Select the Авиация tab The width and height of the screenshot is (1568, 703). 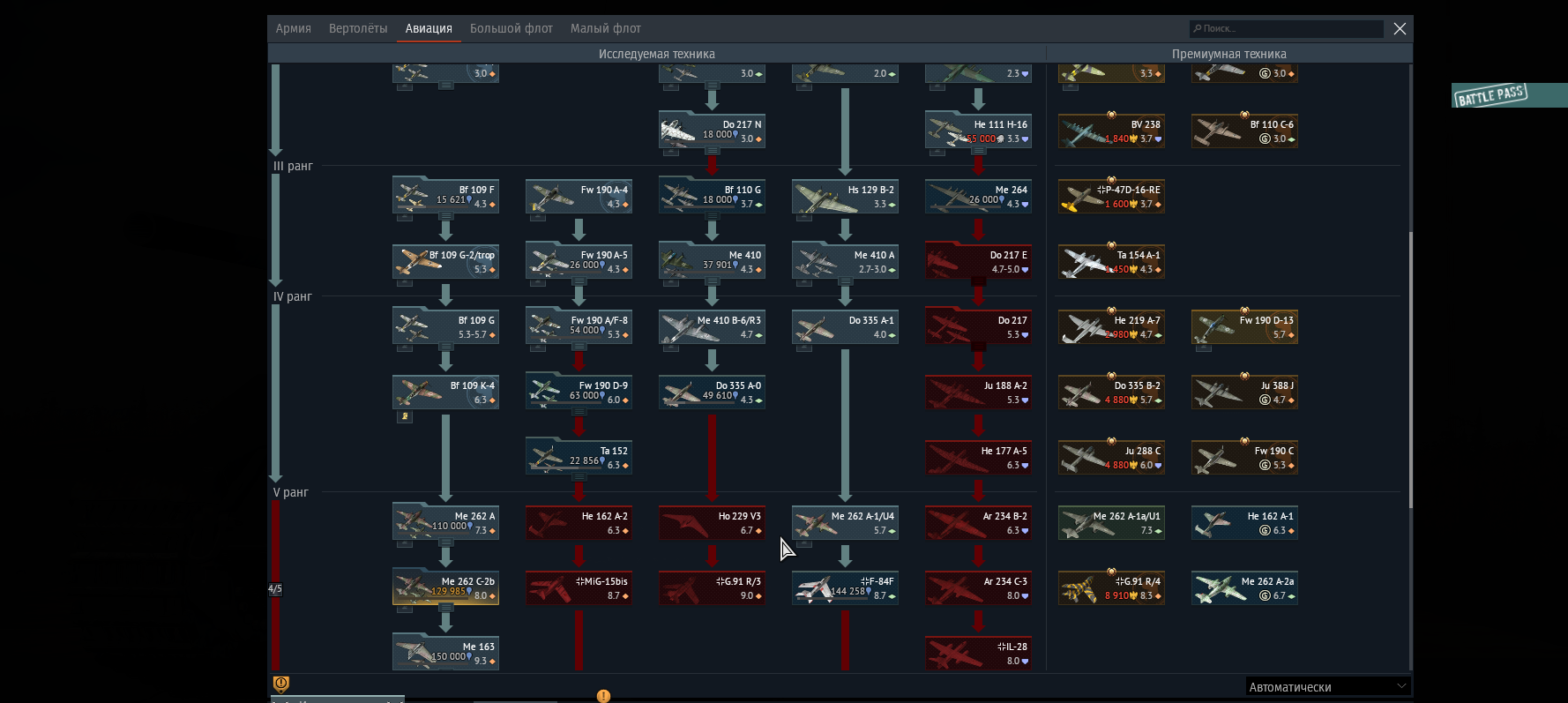click(x=429, y=28)
